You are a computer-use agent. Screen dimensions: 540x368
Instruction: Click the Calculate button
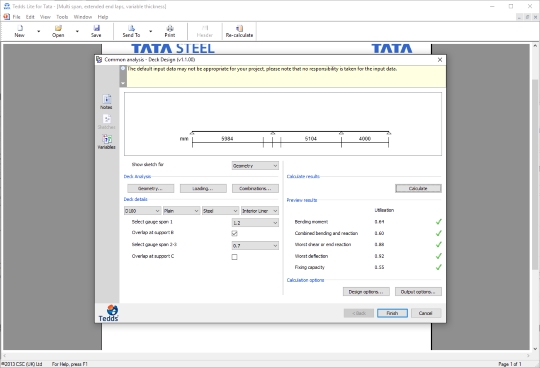pyautogui.click(x=418, y=188)
